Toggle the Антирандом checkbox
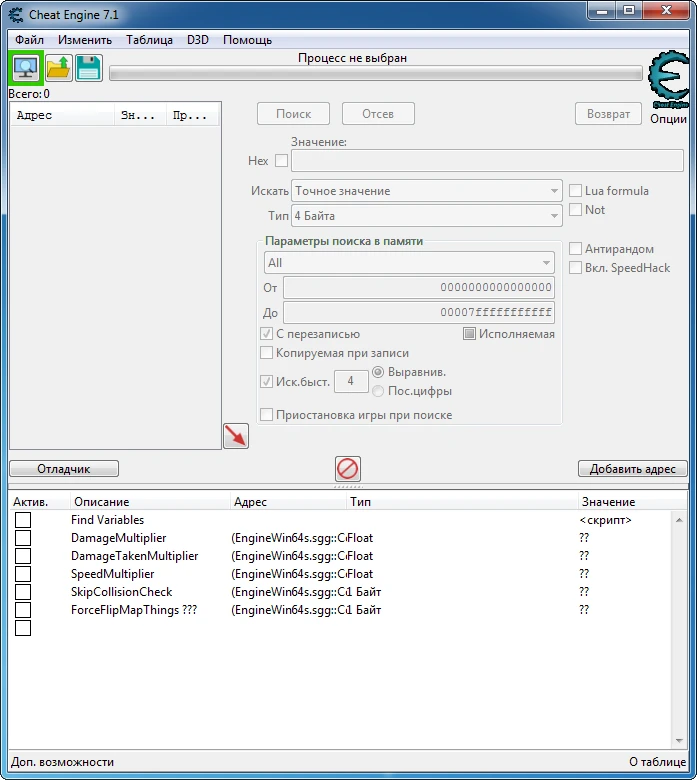Viewport: 697px width, 780px height. tap(575, 248)
